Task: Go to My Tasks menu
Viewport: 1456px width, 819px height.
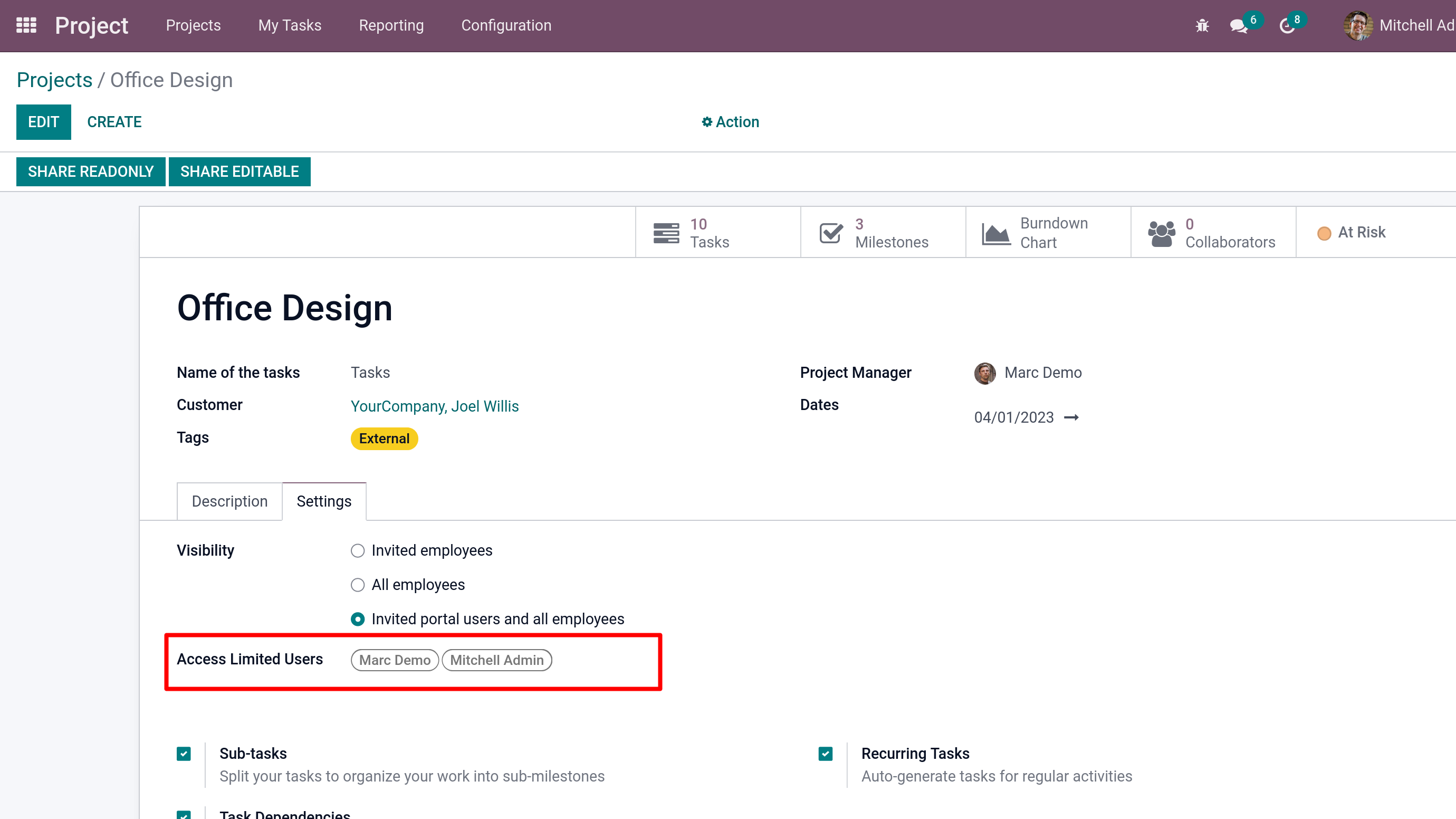Action: (290, 25)
